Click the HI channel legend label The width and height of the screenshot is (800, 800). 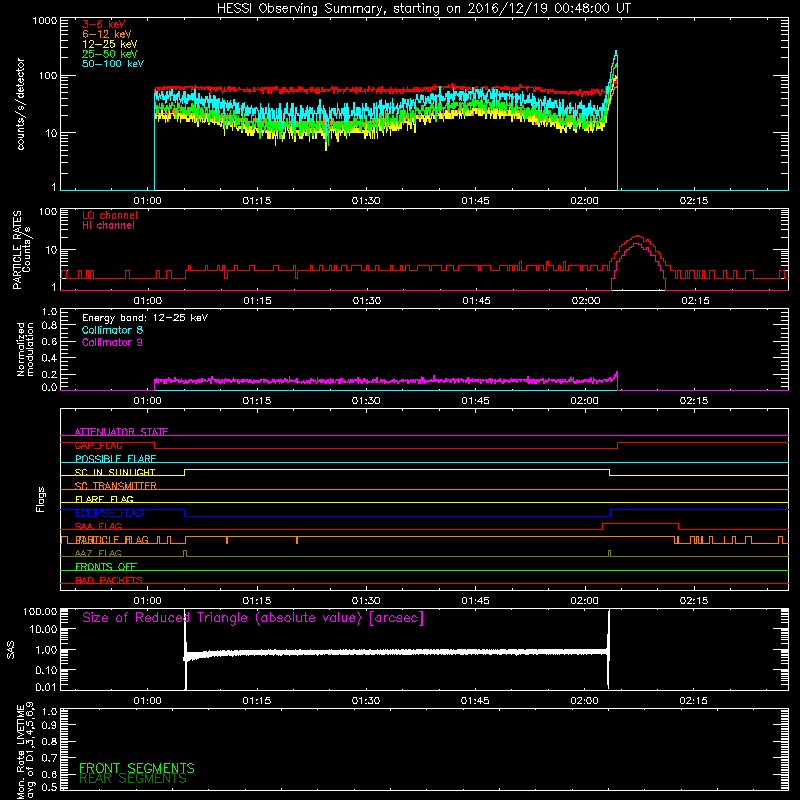click(x=108, y=226)
